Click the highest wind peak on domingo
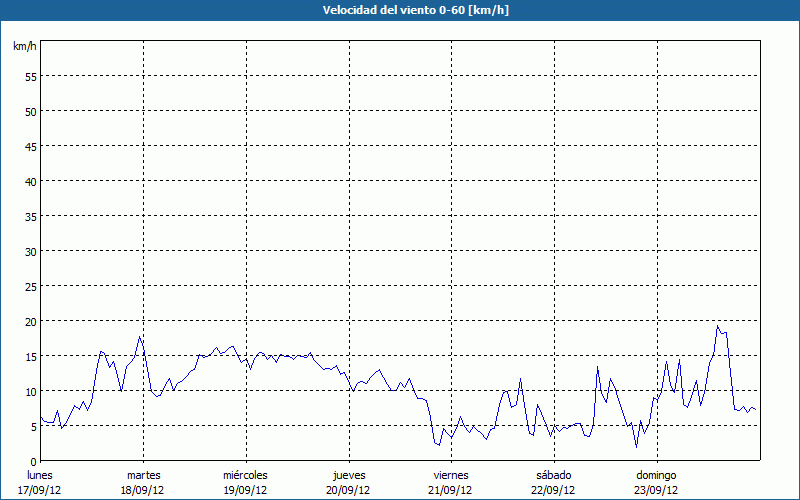Screen dimensions: 800x500 [x=717, y=326]
